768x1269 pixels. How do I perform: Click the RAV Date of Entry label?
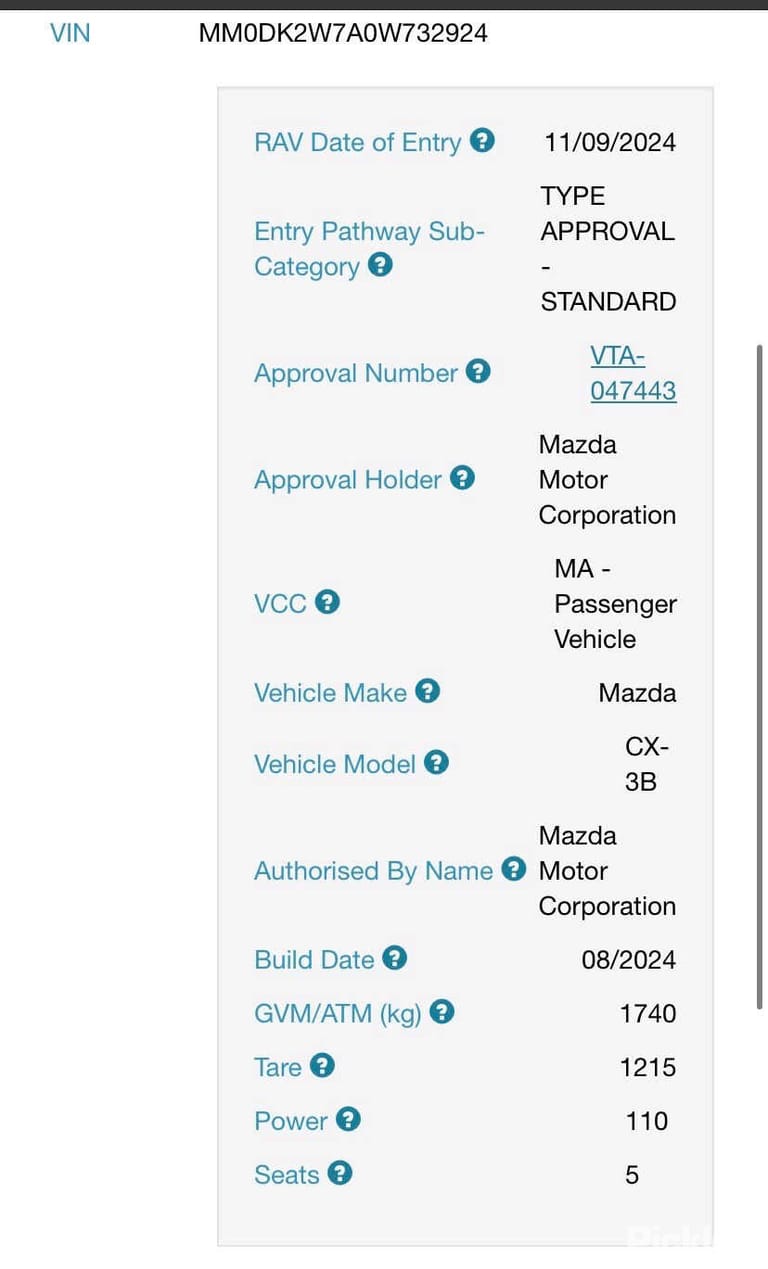tap(357, 142)
